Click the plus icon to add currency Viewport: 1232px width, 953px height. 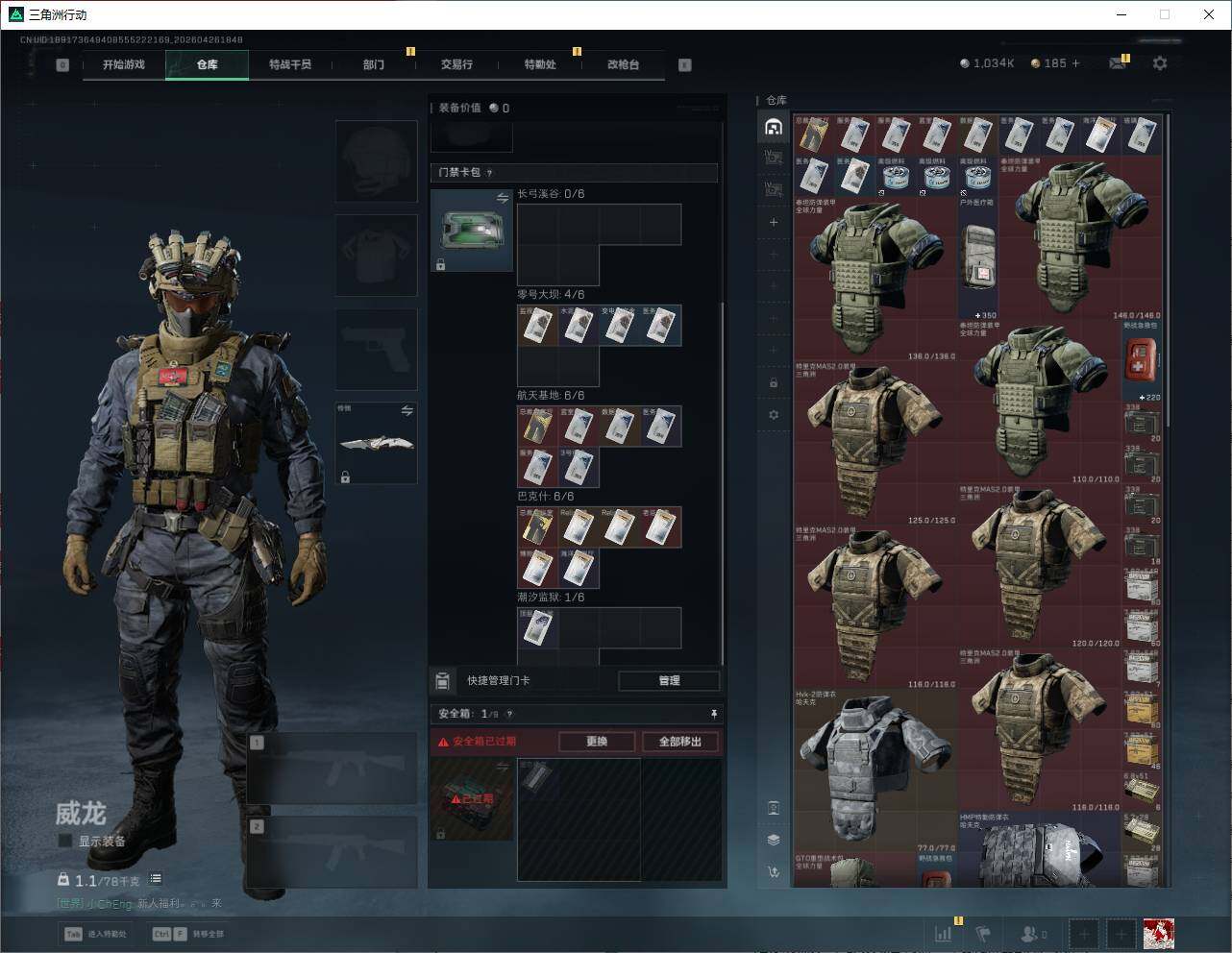[1075, 63]
